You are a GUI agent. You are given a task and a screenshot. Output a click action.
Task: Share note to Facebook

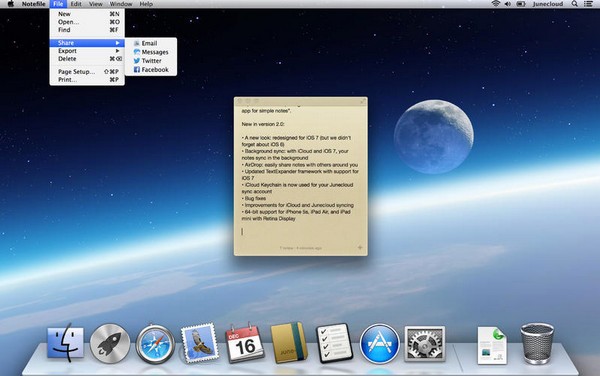[151, 70]
